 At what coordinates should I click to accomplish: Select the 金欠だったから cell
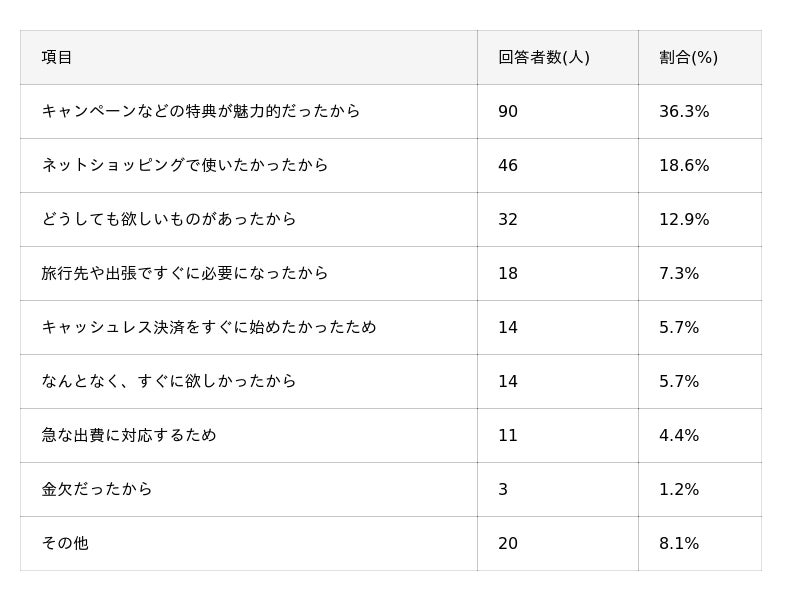point(97,490)
